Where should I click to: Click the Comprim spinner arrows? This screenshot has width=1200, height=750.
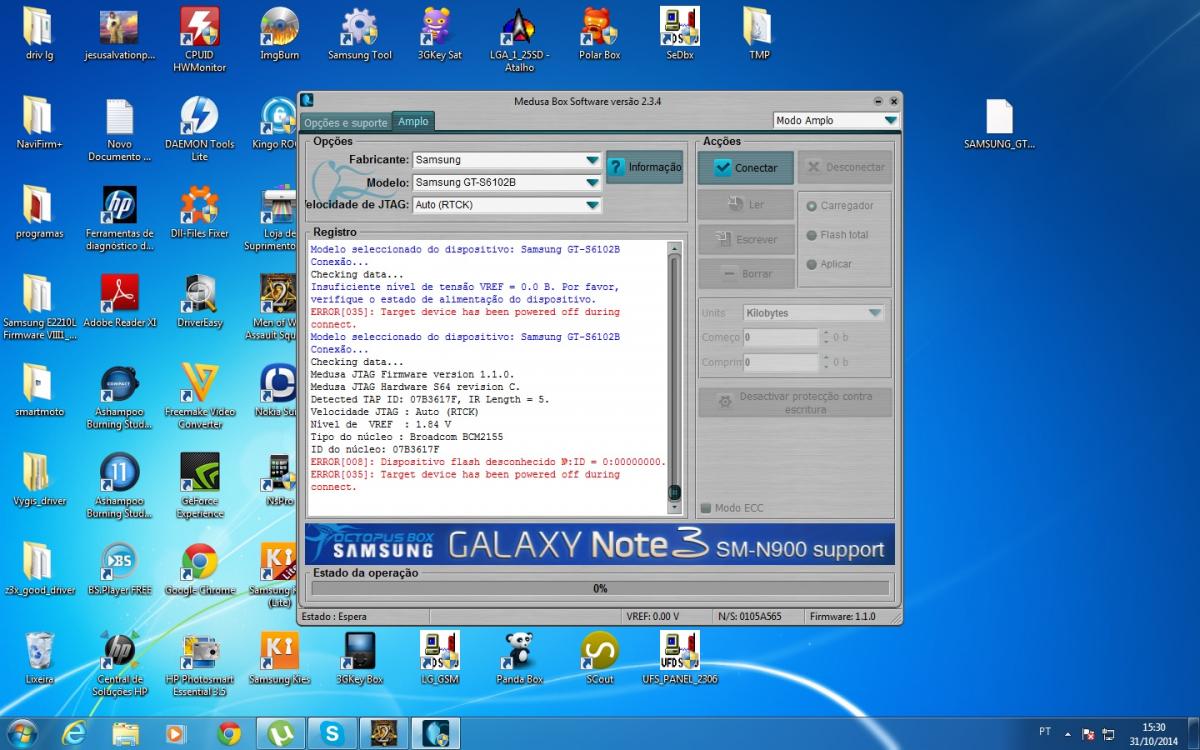click(825, 362)
